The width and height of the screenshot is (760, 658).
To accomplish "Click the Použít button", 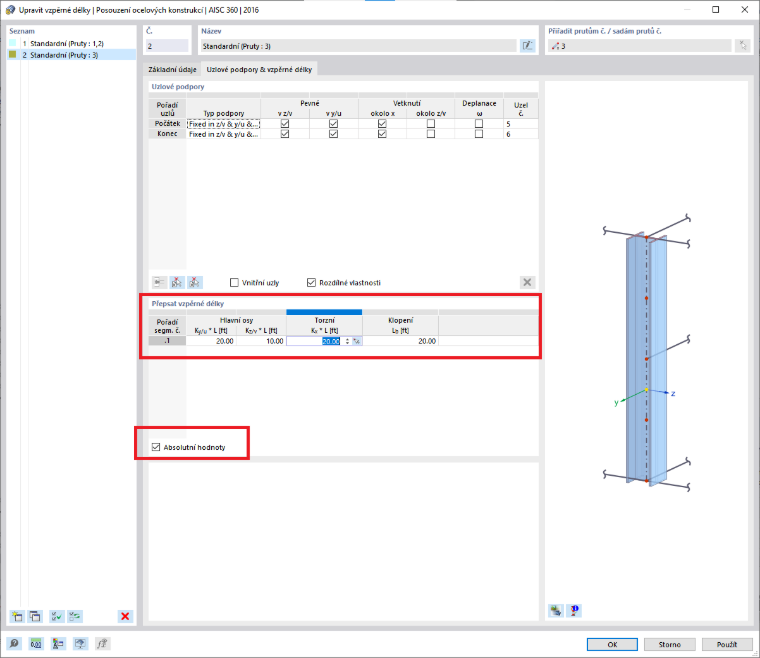I will pyautogui.click(x=727, y=644).
